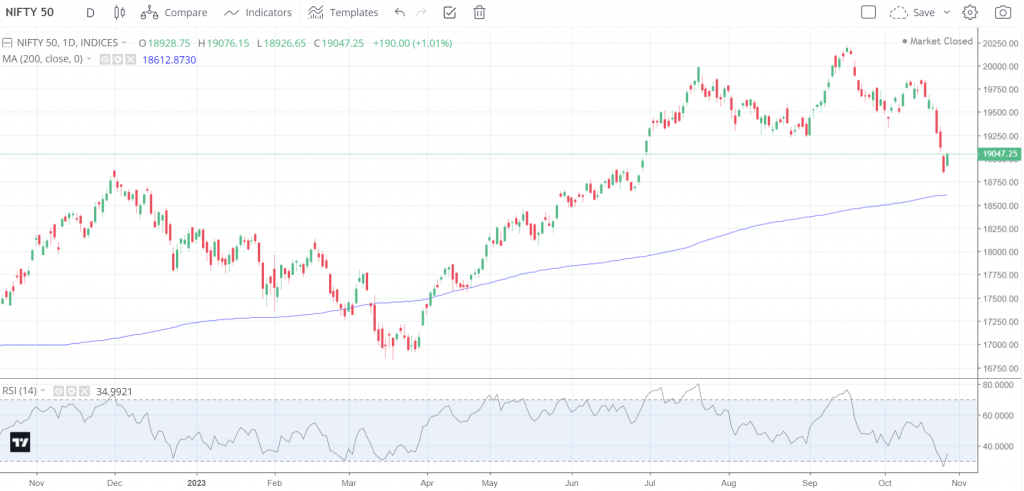Open MA indicator settings gear

118,59
